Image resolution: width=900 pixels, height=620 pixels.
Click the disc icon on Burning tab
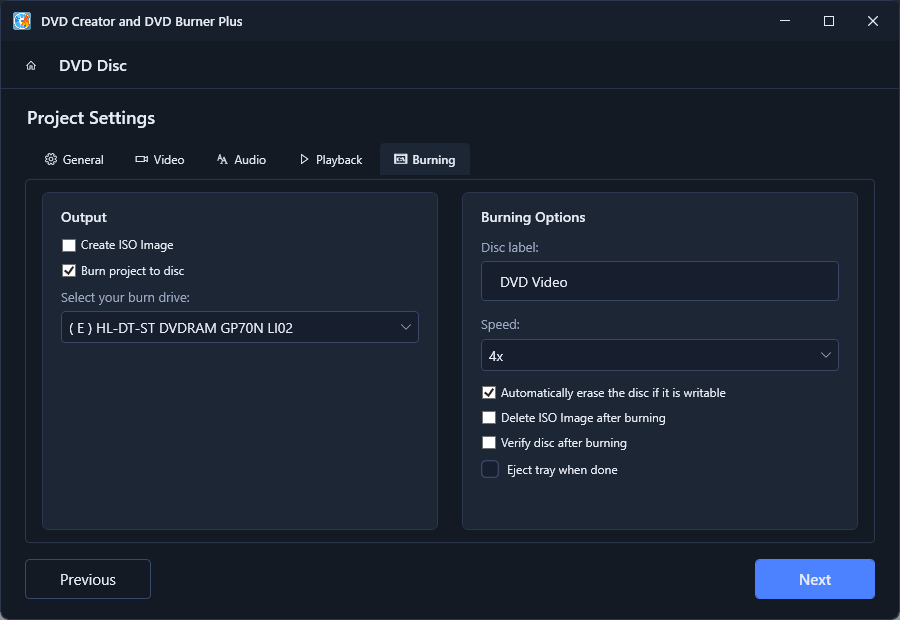point(400,159)
